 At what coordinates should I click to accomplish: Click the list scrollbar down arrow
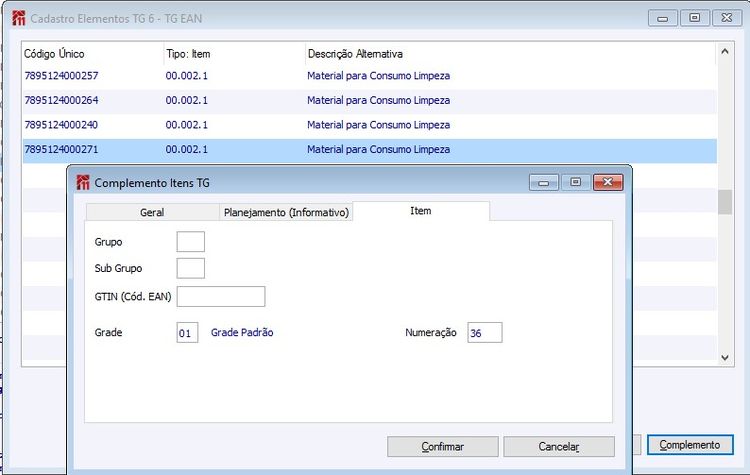725,357
